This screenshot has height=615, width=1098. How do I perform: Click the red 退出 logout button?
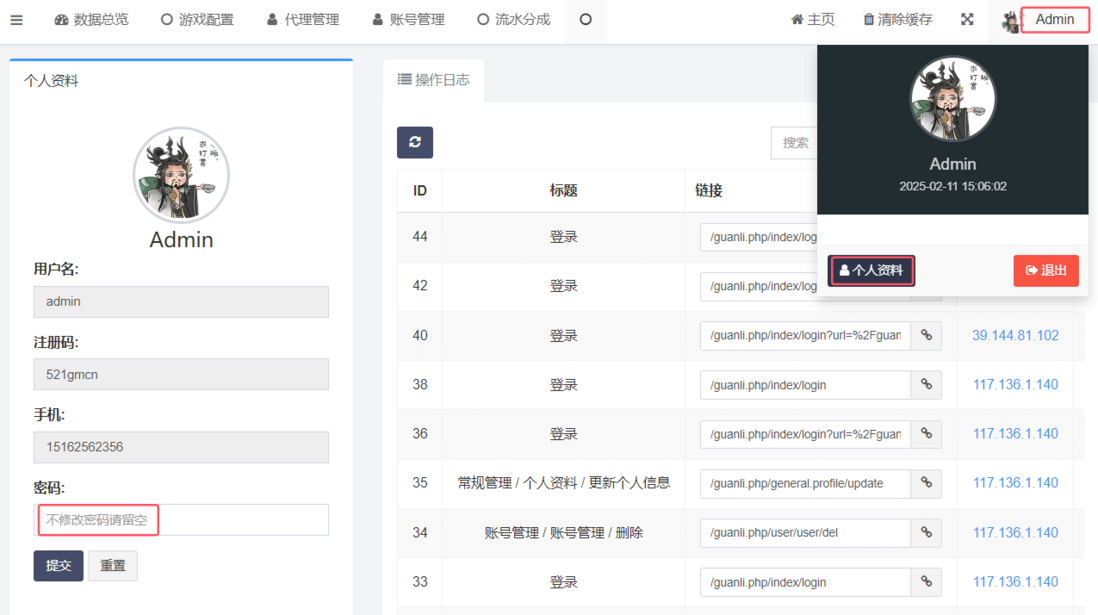point(1046,271)
